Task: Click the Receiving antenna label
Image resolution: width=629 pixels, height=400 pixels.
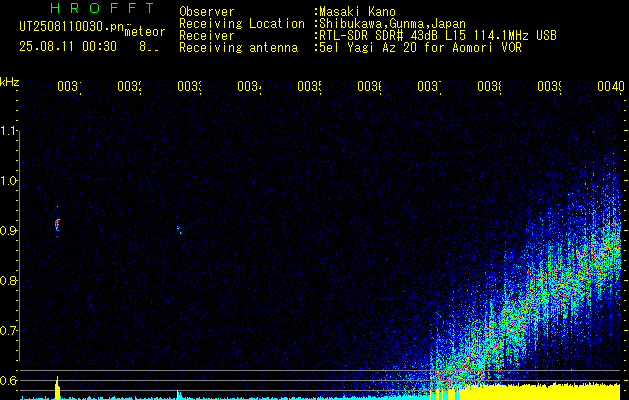Action: coord(239,48)
